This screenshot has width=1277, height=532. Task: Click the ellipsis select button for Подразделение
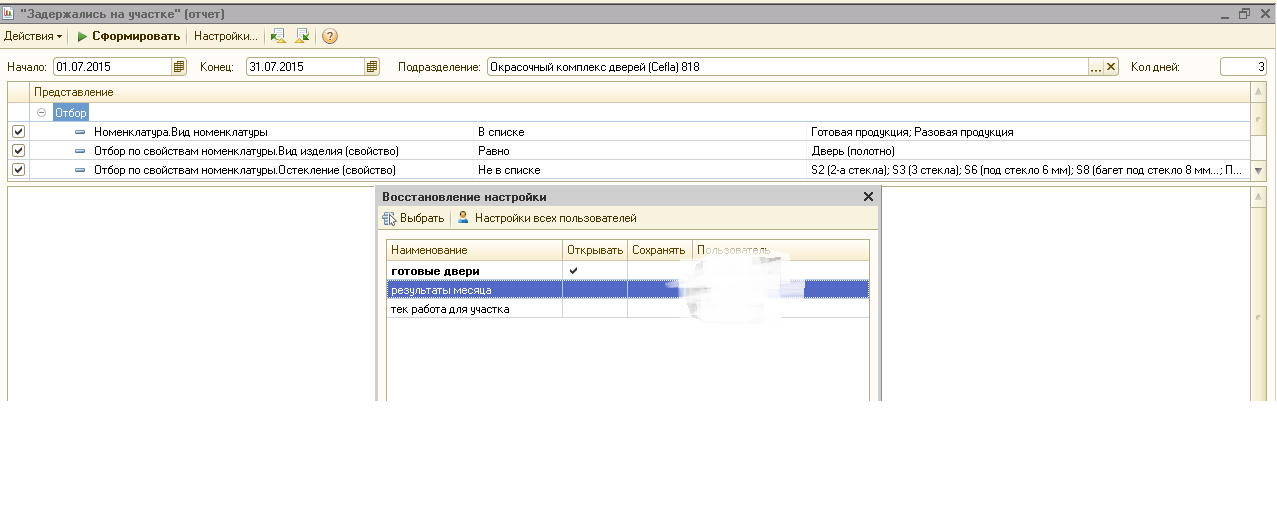click(1095, 67)
